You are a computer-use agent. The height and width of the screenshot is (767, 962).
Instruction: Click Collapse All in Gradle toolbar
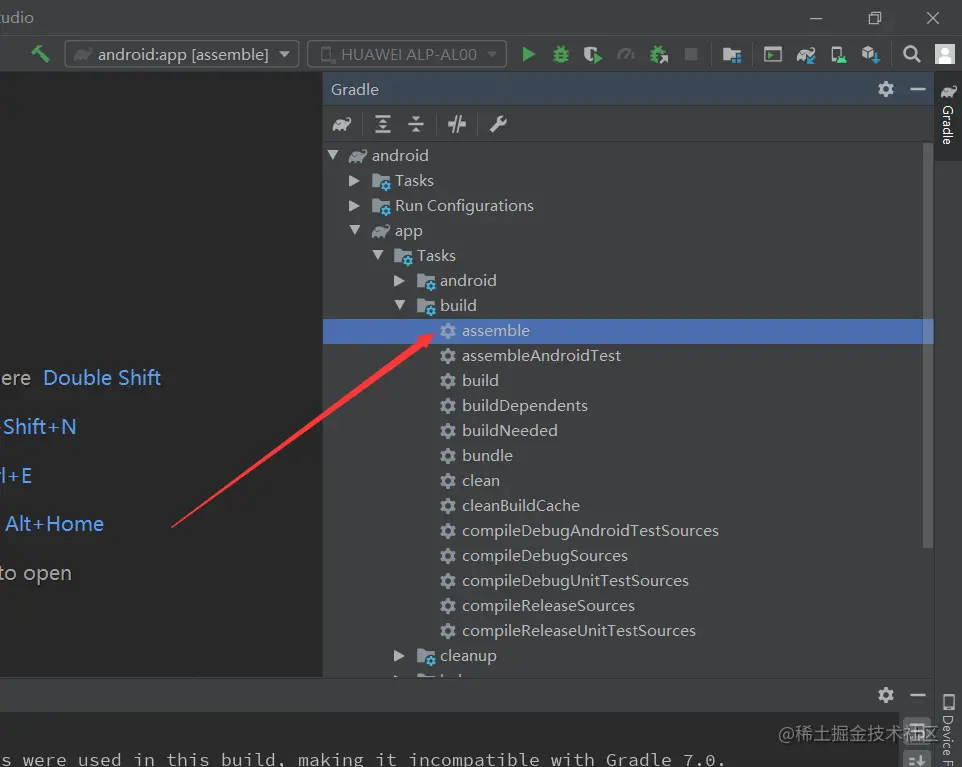(416, 125)
